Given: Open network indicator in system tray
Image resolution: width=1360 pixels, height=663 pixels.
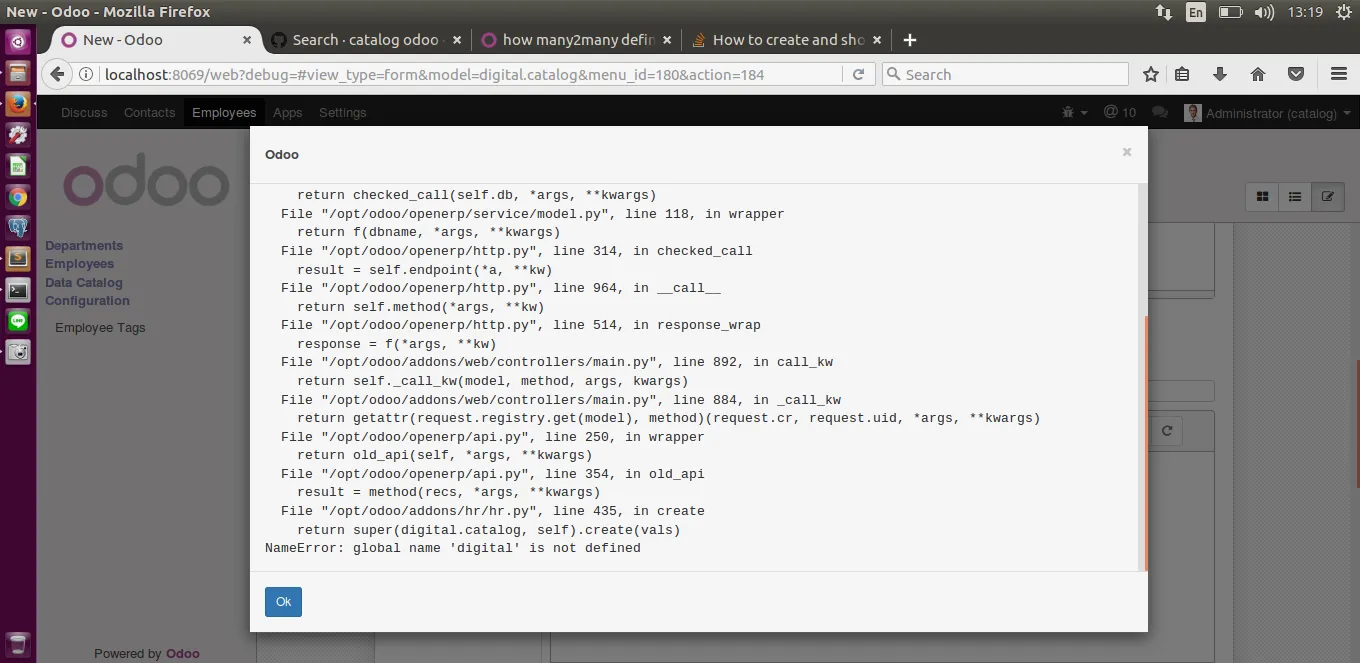Looking at the screenshot, I should (1164, 12).
